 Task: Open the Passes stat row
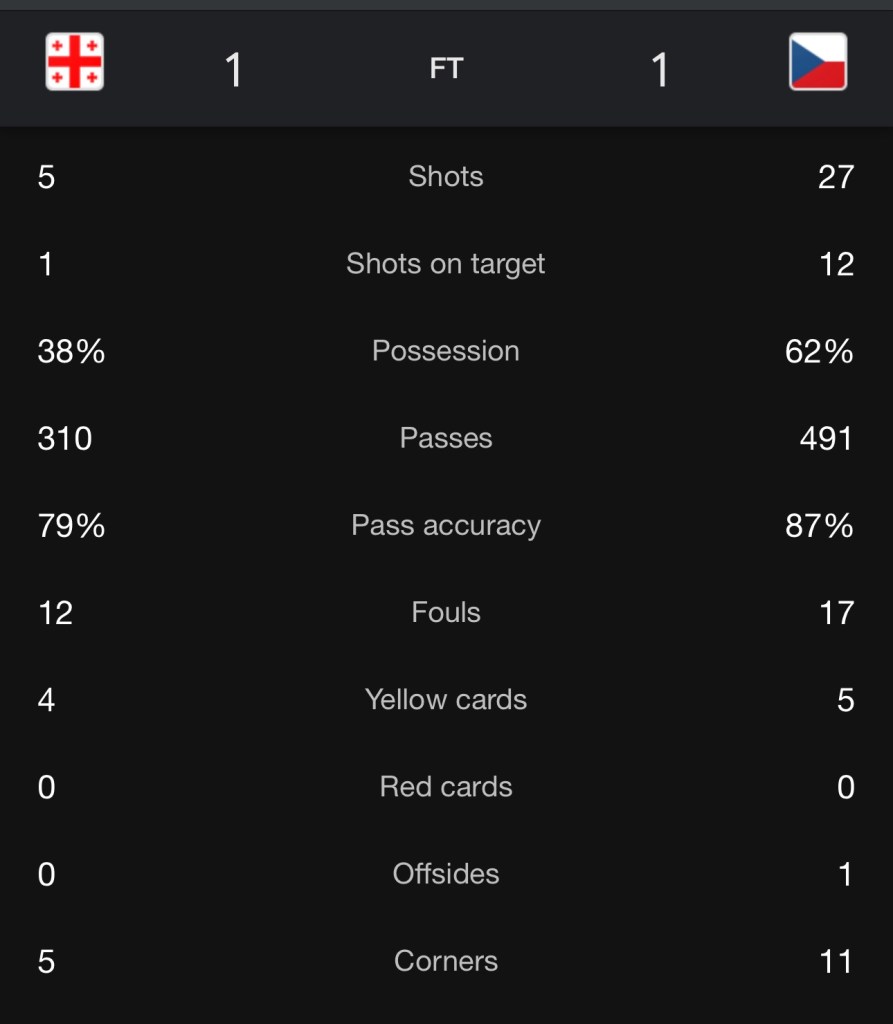pos(446,438)
